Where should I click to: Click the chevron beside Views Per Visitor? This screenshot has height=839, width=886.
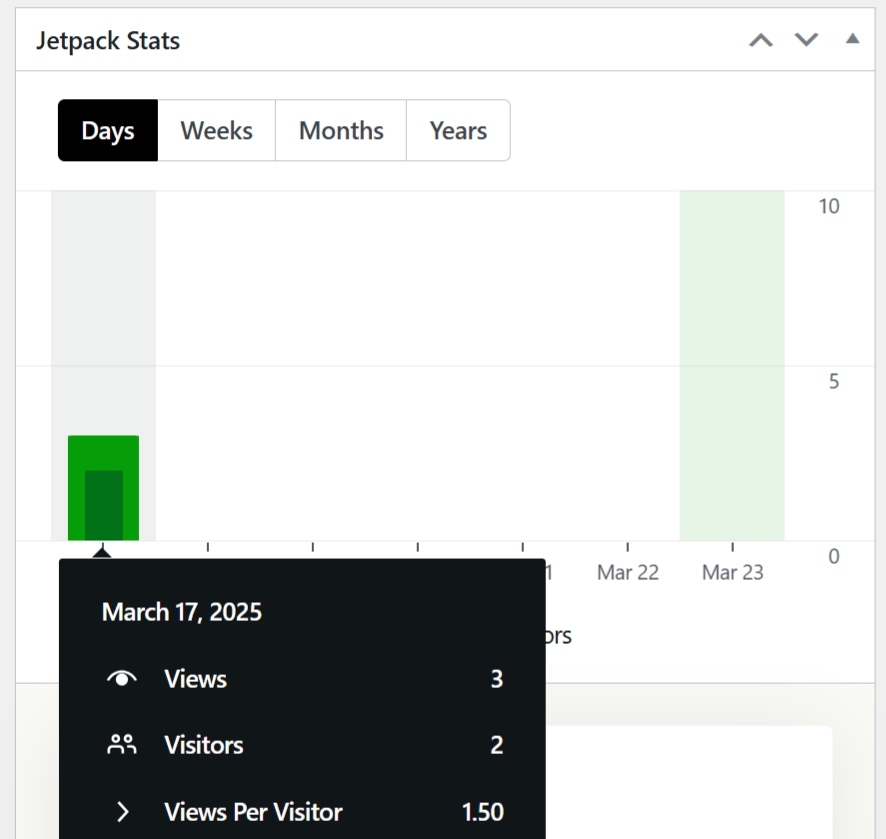pyautogui.click(x=123, y=812)
